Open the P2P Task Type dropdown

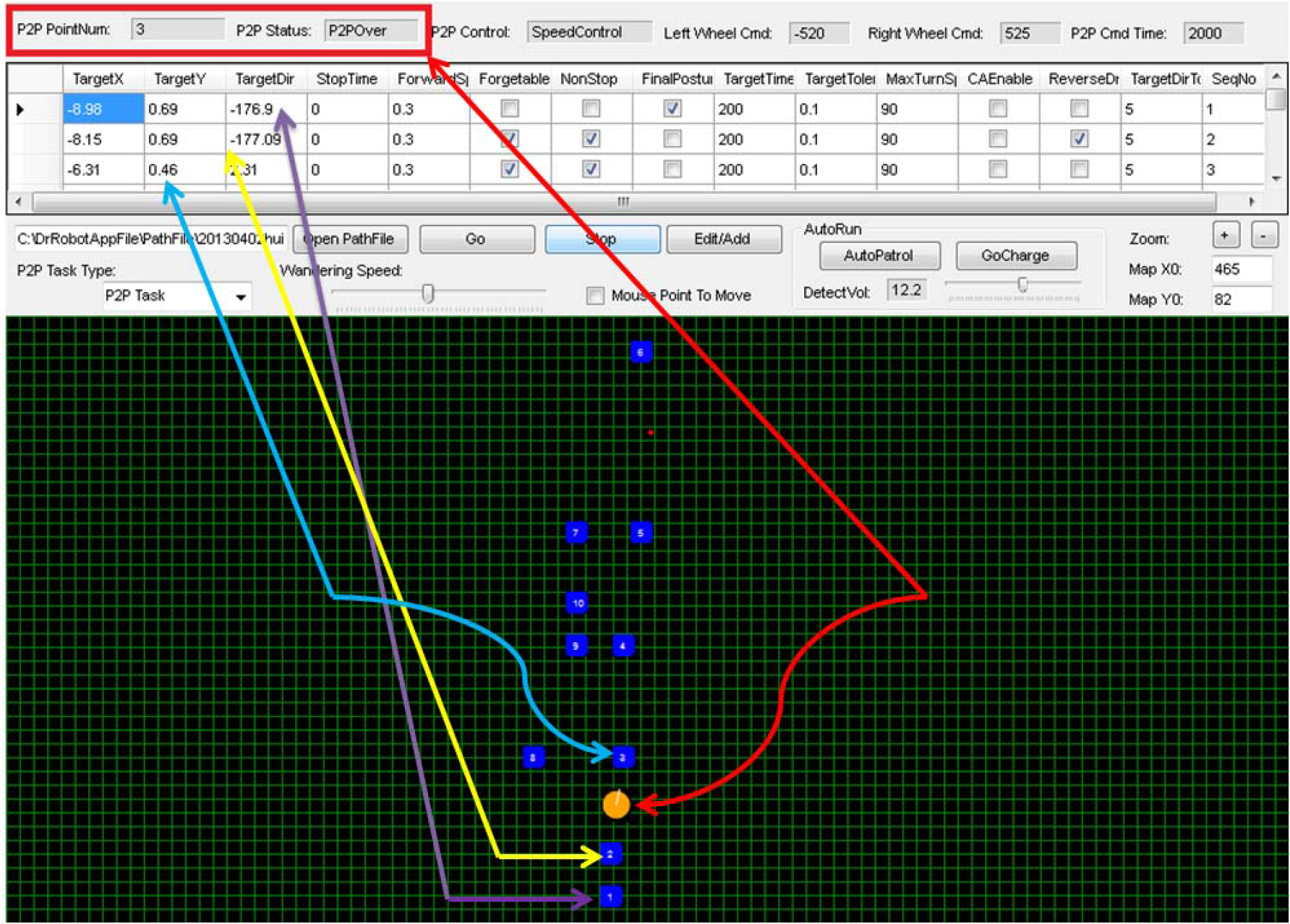pos(241,296)
